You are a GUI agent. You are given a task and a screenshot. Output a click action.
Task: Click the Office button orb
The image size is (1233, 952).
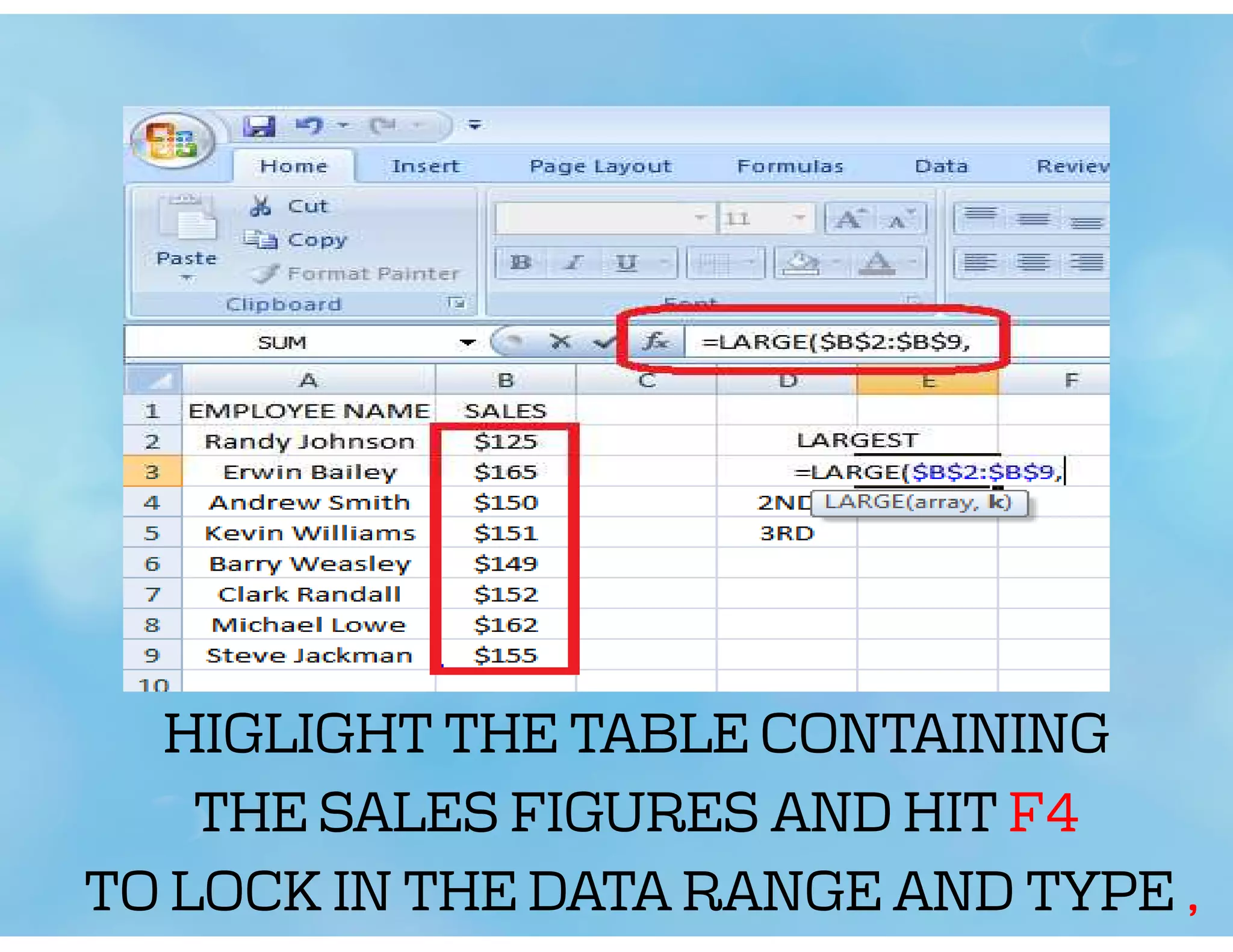tap(173, 140)
